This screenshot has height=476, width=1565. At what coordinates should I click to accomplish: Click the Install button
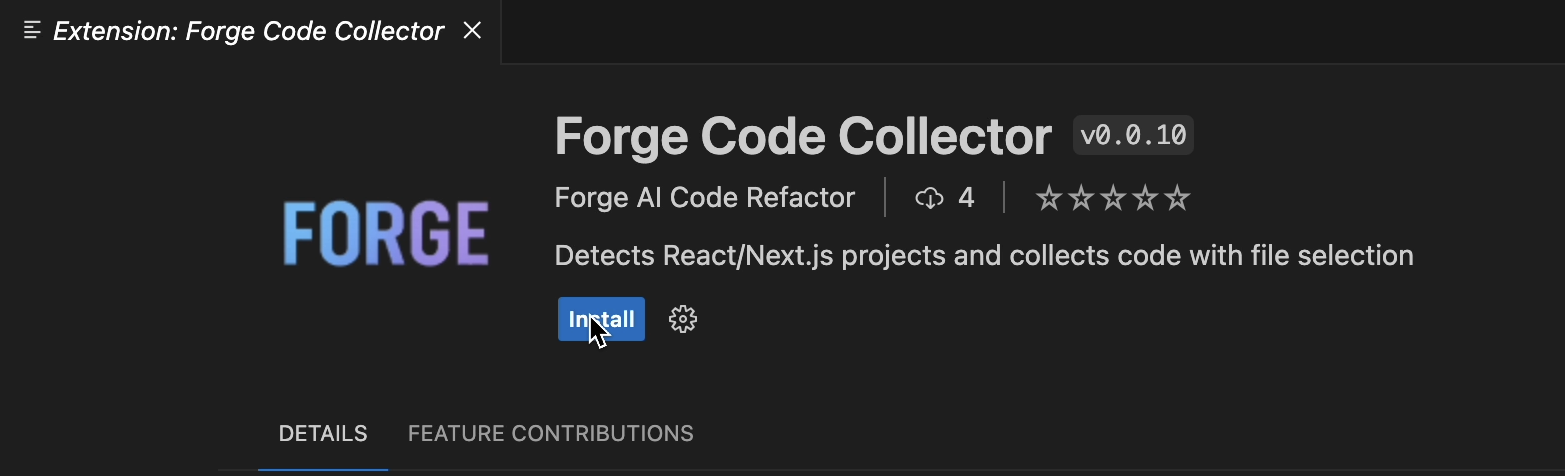[601, 319]
